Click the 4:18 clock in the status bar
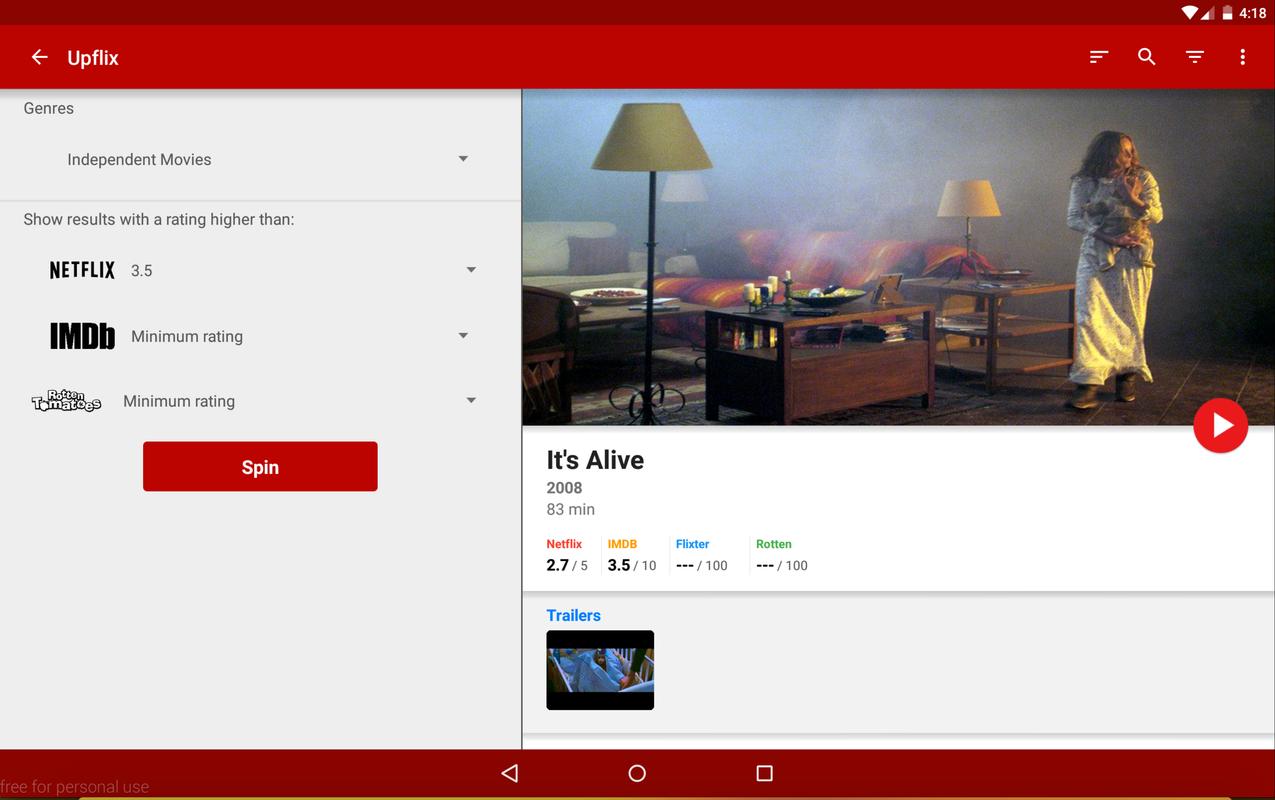 1253,13
